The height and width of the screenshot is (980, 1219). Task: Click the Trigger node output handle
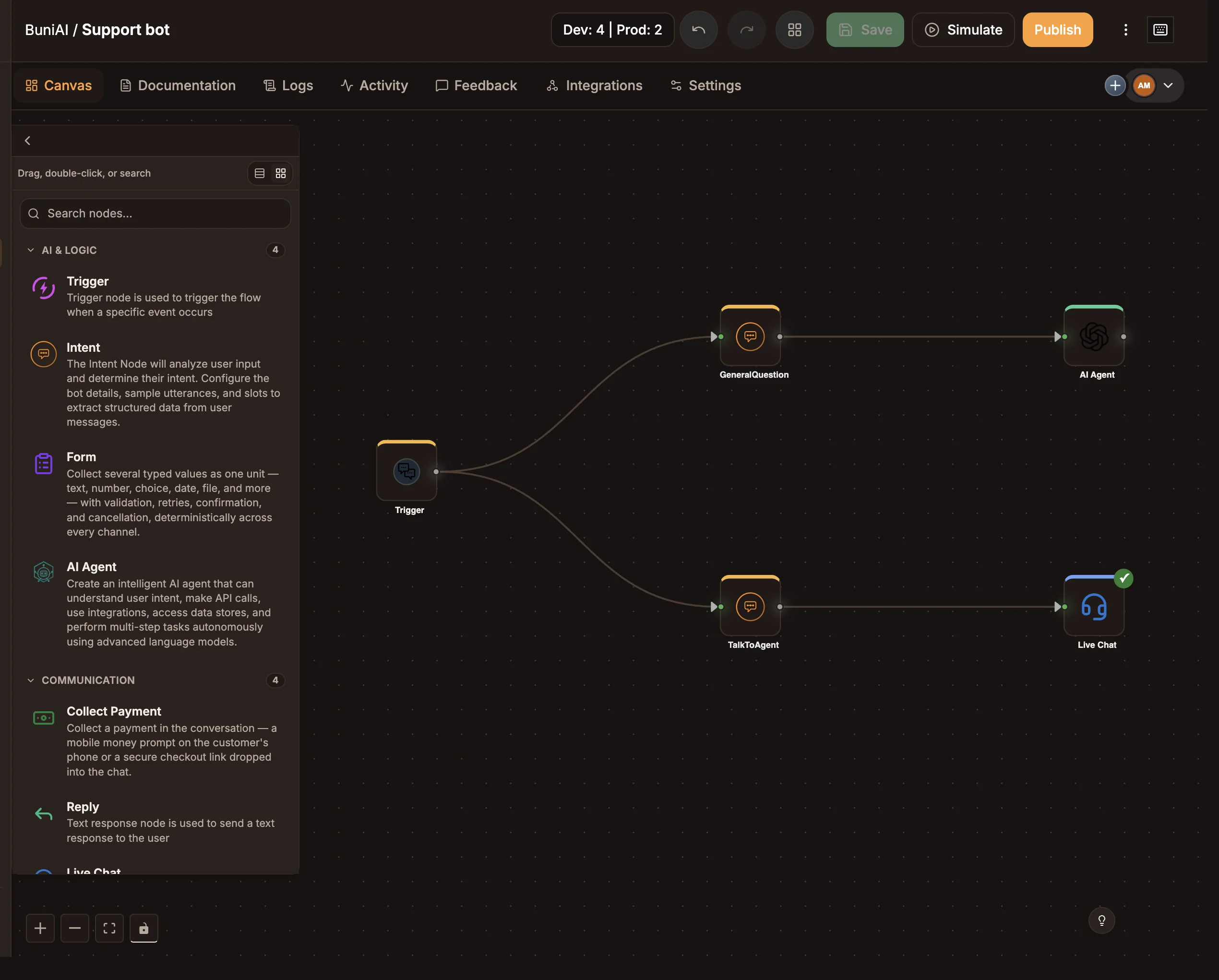[436, 471]
